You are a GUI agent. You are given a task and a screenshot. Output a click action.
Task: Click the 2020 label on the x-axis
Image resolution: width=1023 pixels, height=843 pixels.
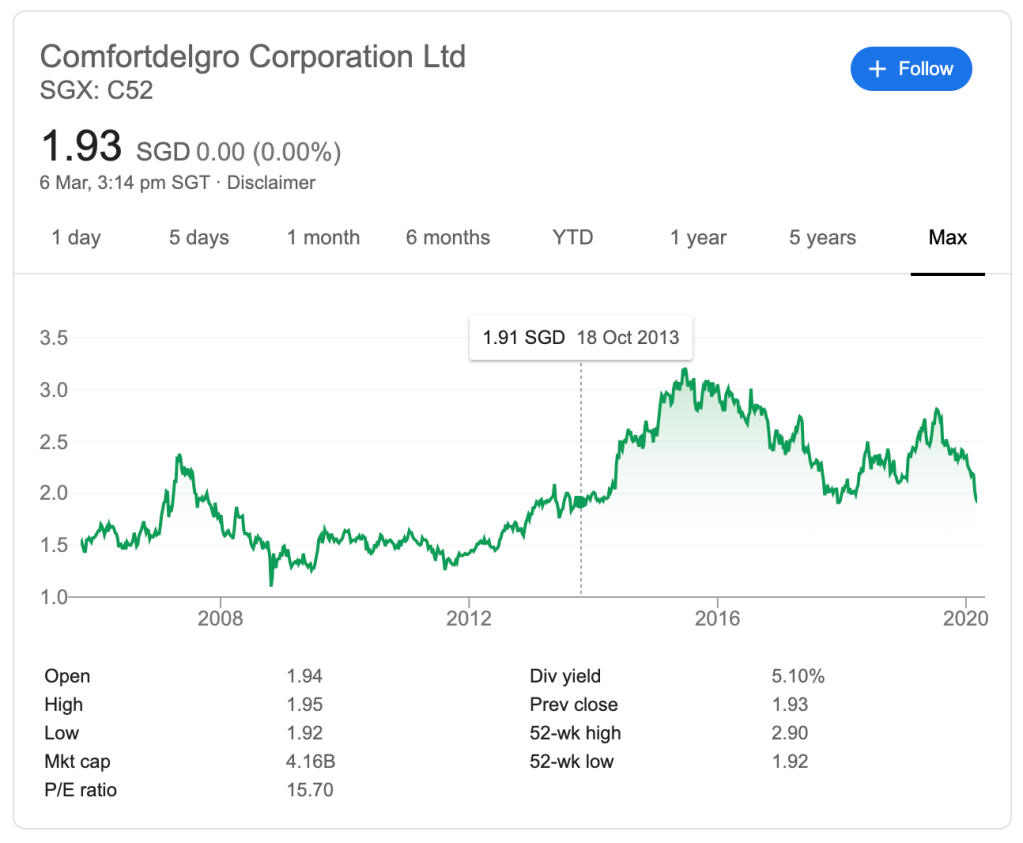click(x=965, y=619)
